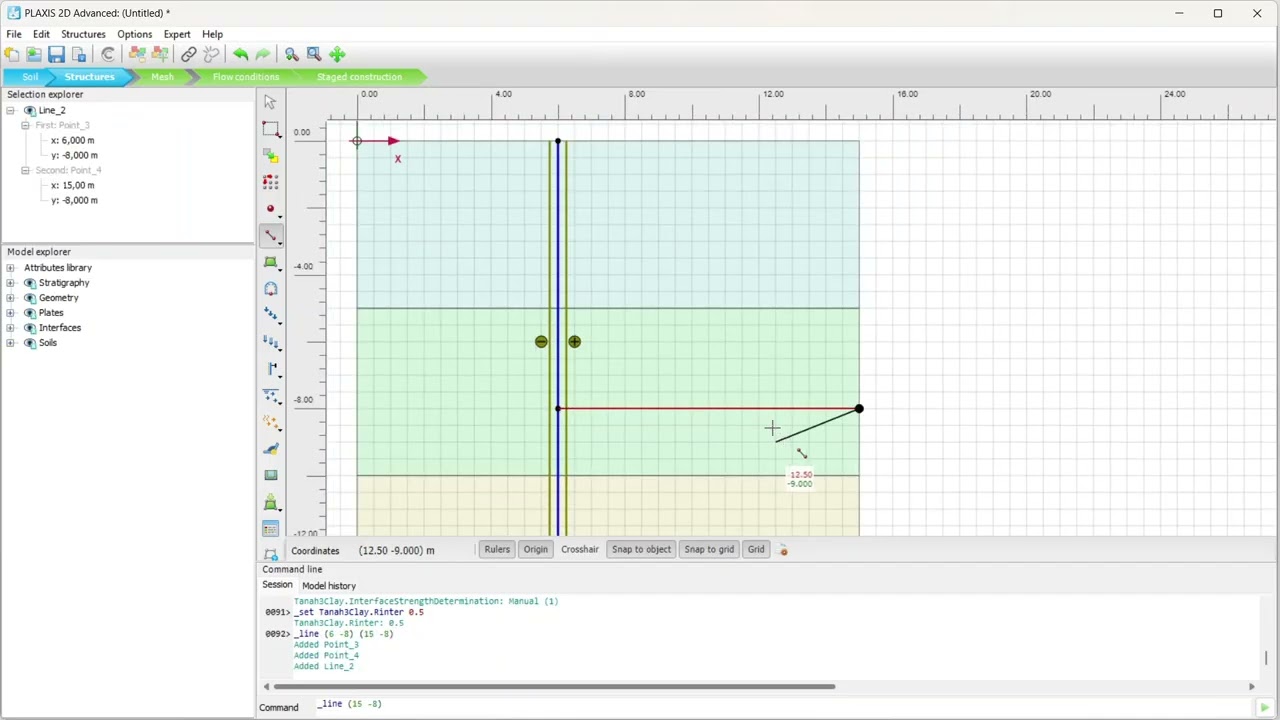Select the Create polygon tool
Image resolution: width=1280 pixels, height=720 pixels.
click(x=270, y=262)
